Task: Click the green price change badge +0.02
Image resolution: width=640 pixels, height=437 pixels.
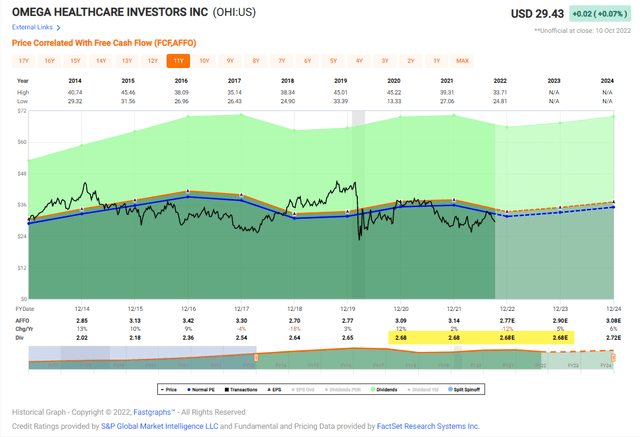Action: tap(600, 14)
